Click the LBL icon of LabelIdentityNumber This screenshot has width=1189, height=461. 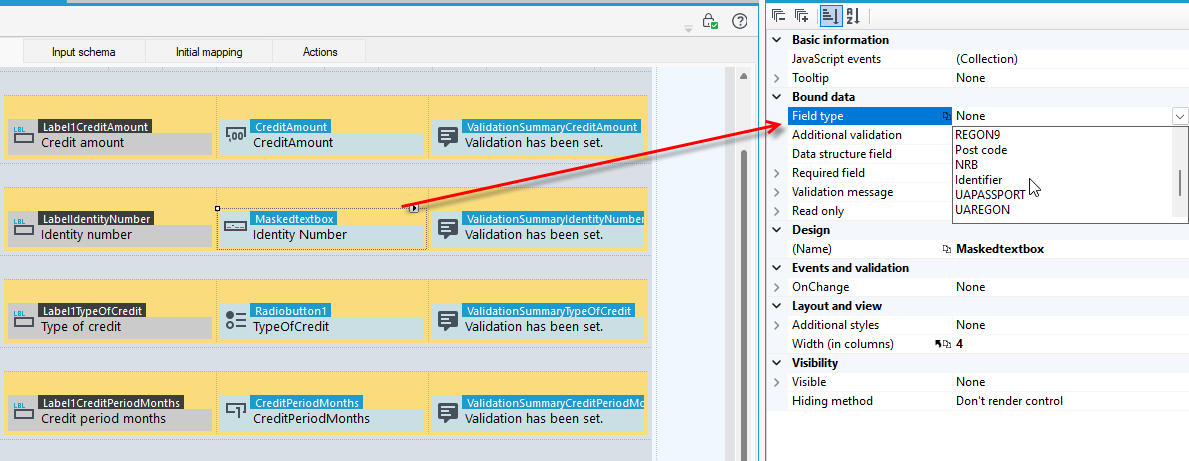click(x=24, y=228)
